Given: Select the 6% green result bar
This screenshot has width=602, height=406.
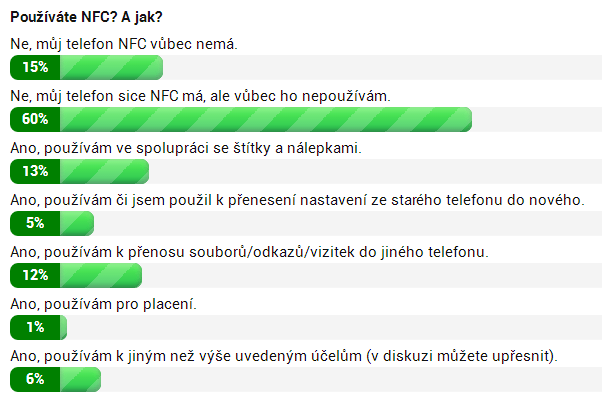Looking at the screenshot, I should [55, 379].
